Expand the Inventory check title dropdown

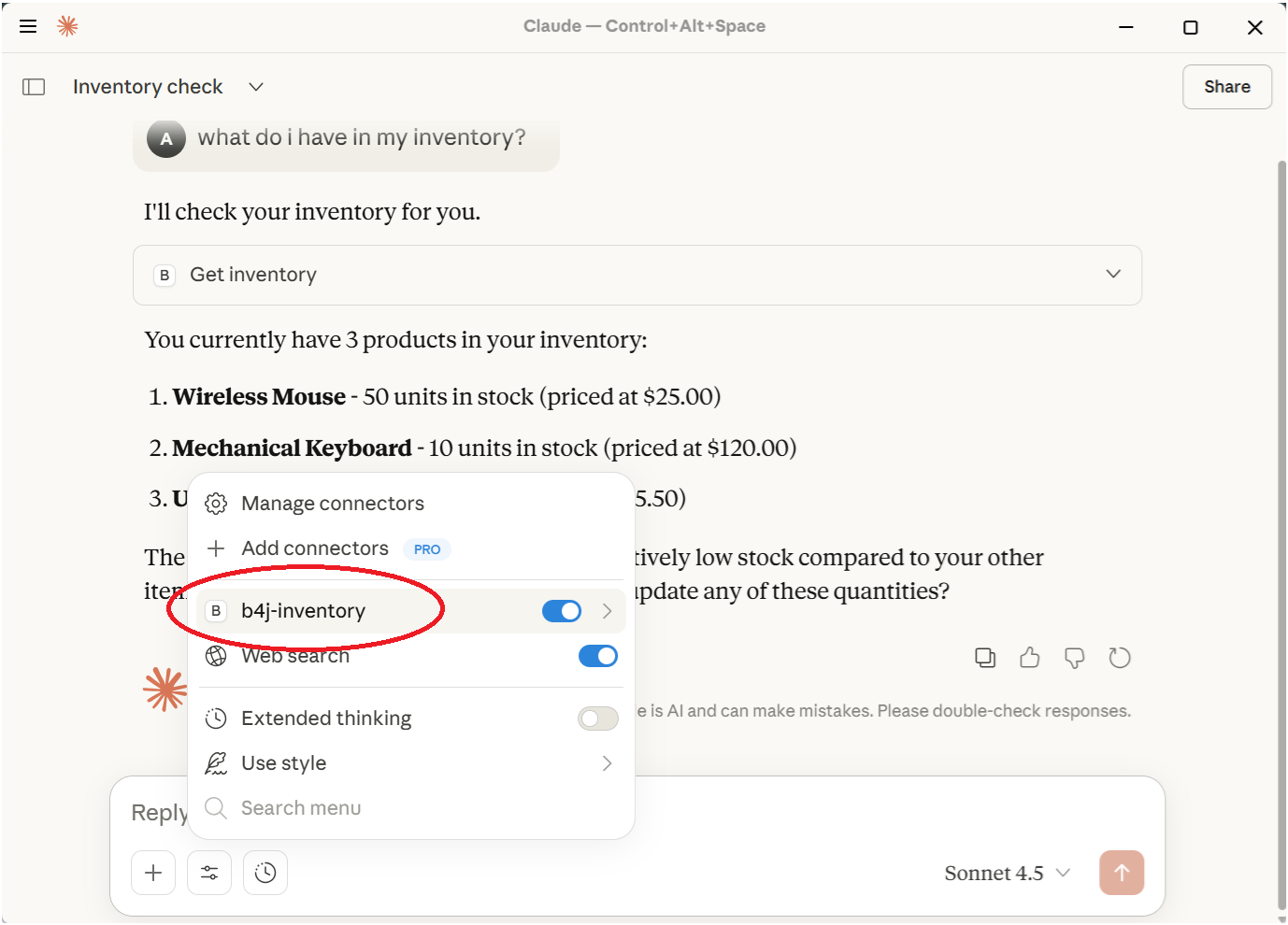pyautogui.click(x=256, y=87)
